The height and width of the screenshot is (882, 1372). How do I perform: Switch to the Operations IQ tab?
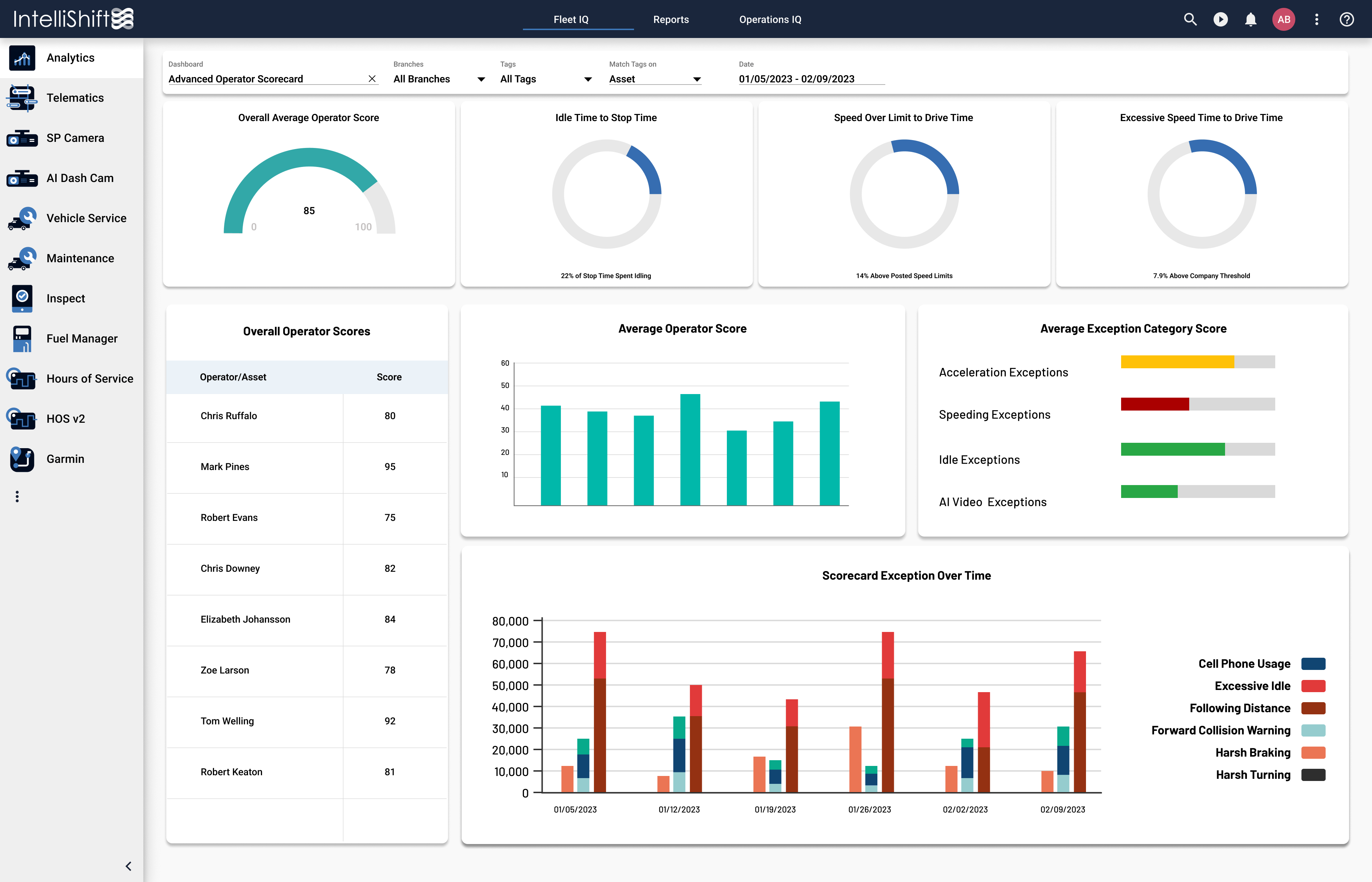[x=770, y=19]
